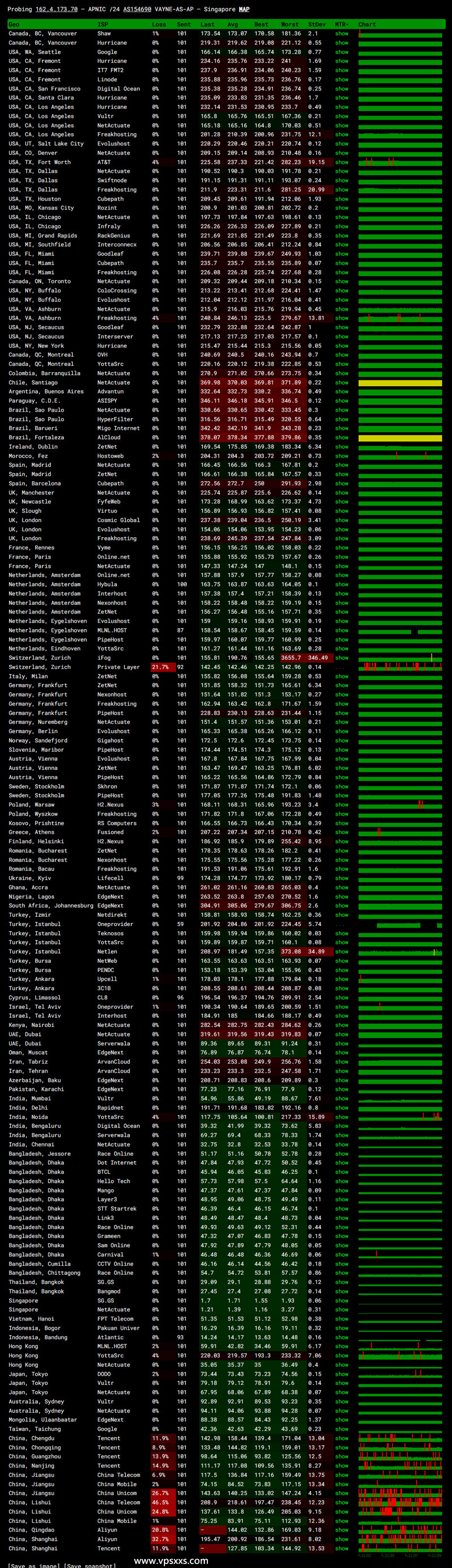Image resolution: width=452 pixels, height=1568 pixels.
Task: Show MTR for New York Hurricane row
Action: (x=342, y=346)
